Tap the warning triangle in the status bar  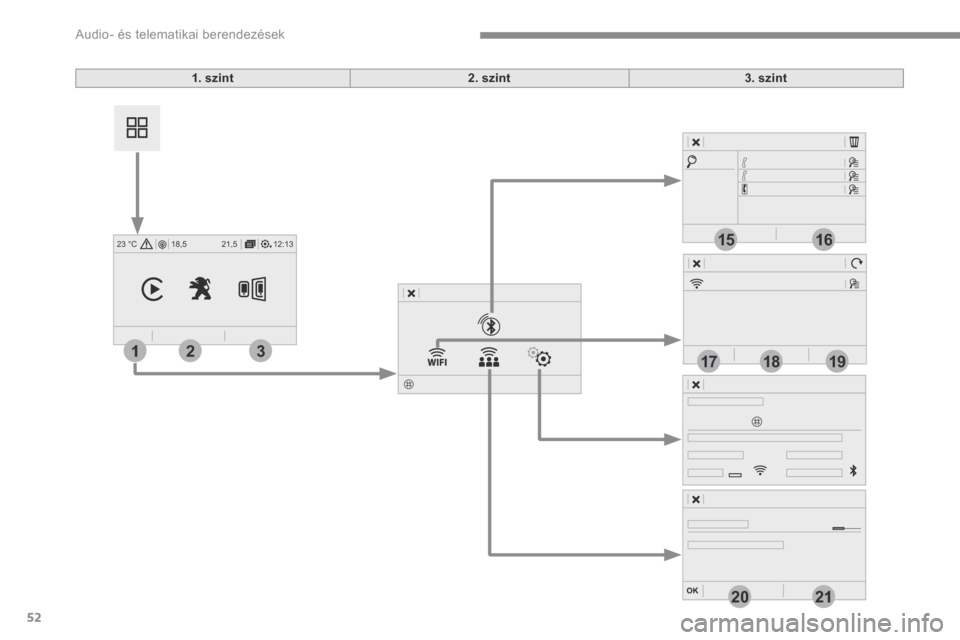146,244
